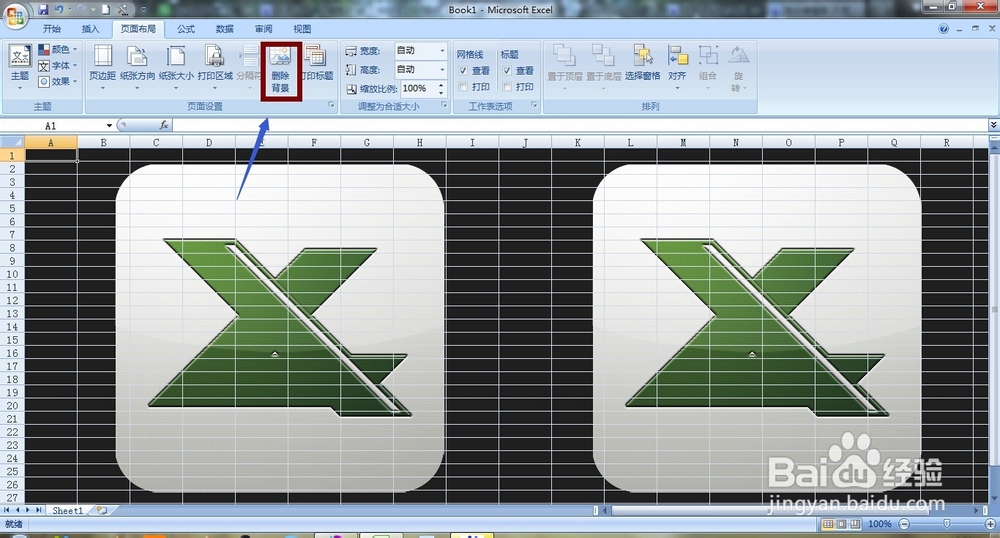1000x538 pixels.
Task: Launch Scale to Fit dialog launcher
Action: (445, 105)
